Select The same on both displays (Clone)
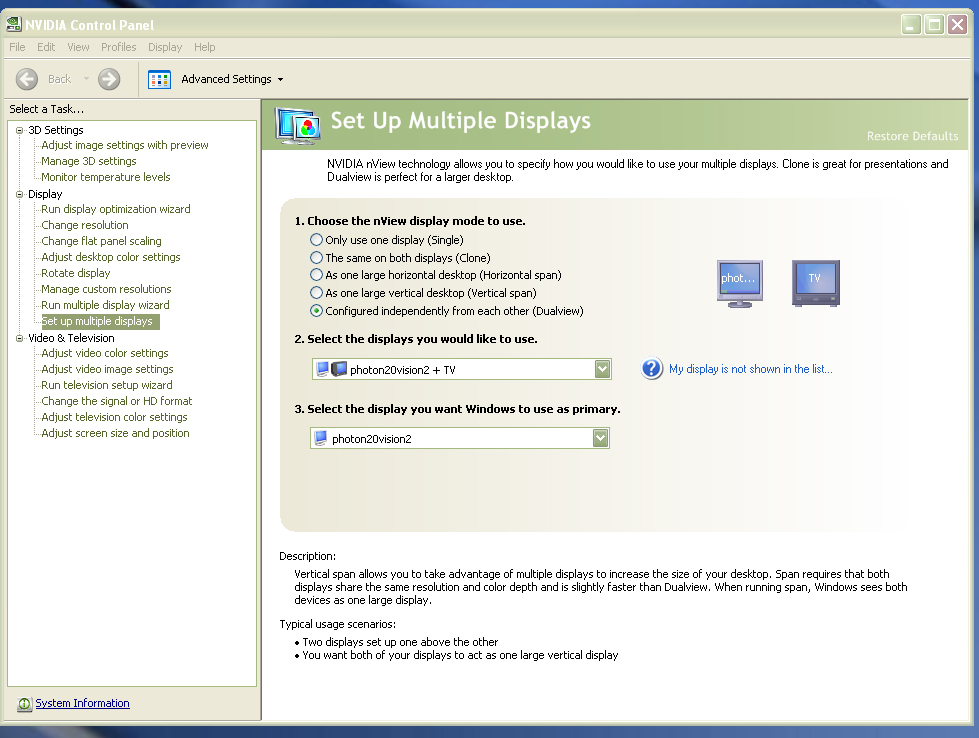The image size is (979, 738). coord(317,257)
